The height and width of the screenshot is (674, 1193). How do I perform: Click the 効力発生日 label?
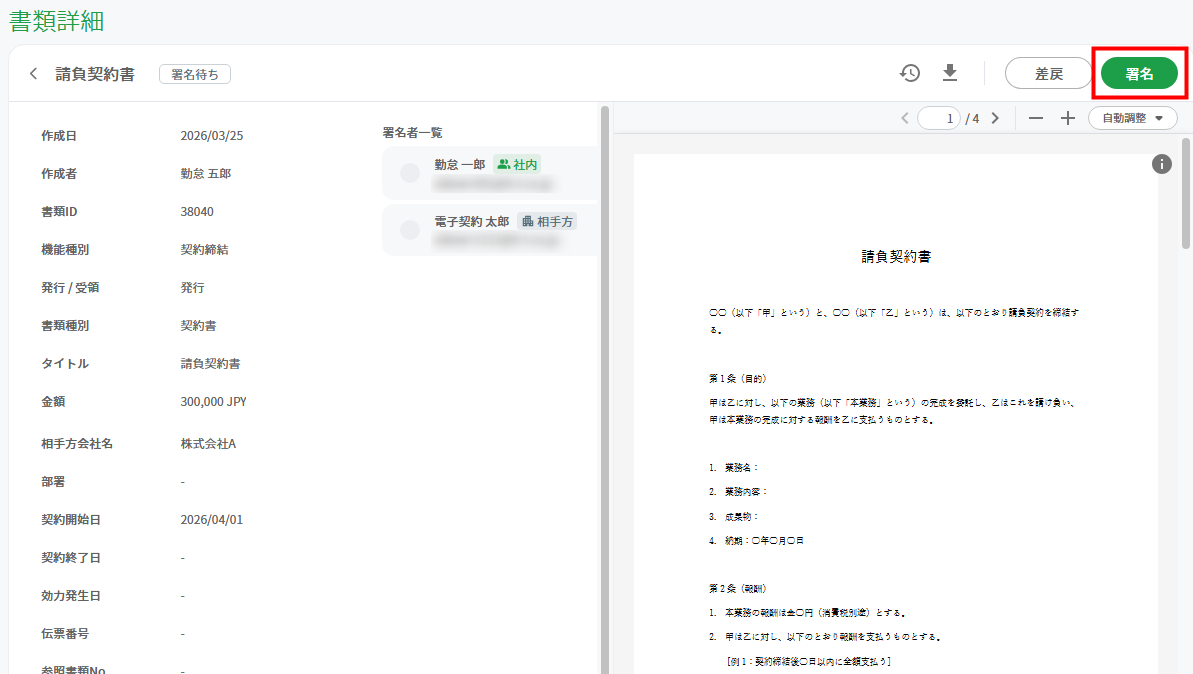tap(71, 596)
